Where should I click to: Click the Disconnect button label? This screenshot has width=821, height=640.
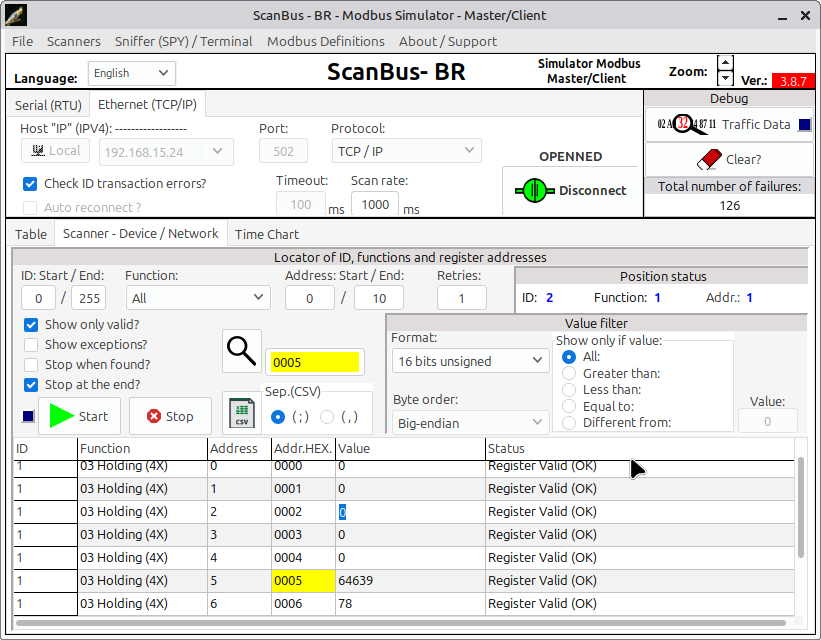point(593,191)
